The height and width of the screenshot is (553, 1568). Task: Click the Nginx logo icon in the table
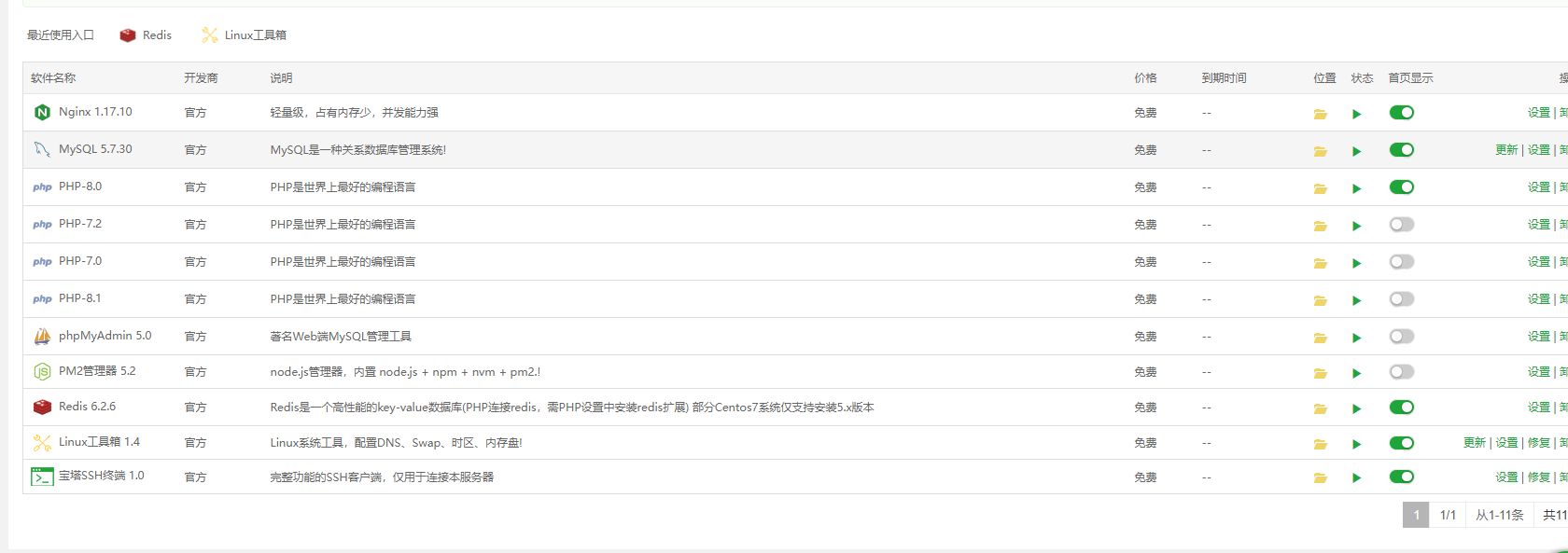[42, 112]
